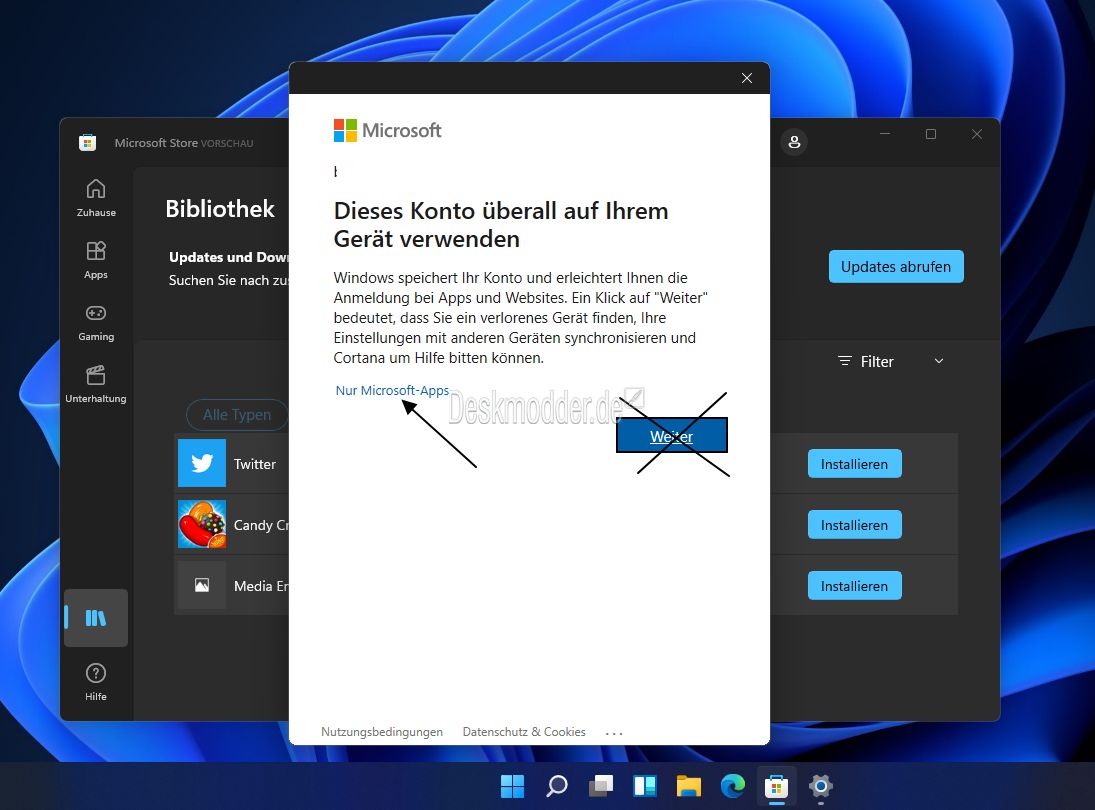Click the Microsoft Store logo icon in title bar

coord(87,142)
